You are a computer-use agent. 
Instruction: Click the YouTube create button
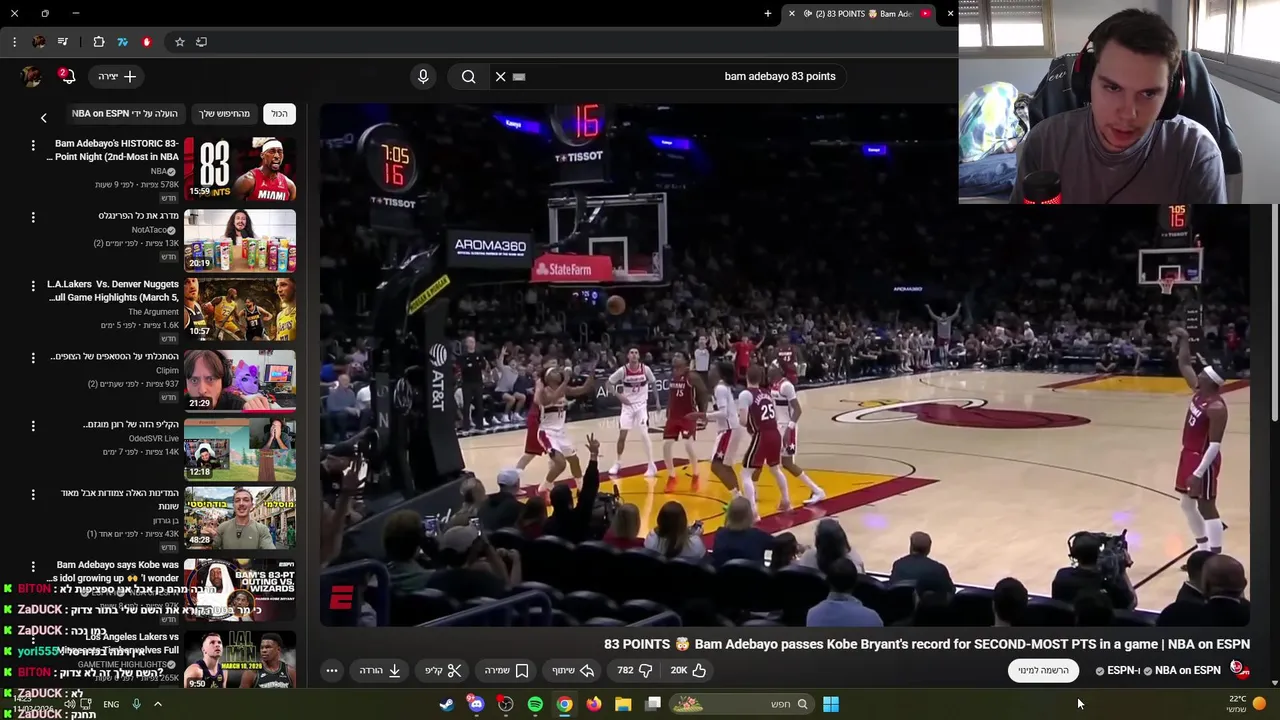tap(117, 76)
